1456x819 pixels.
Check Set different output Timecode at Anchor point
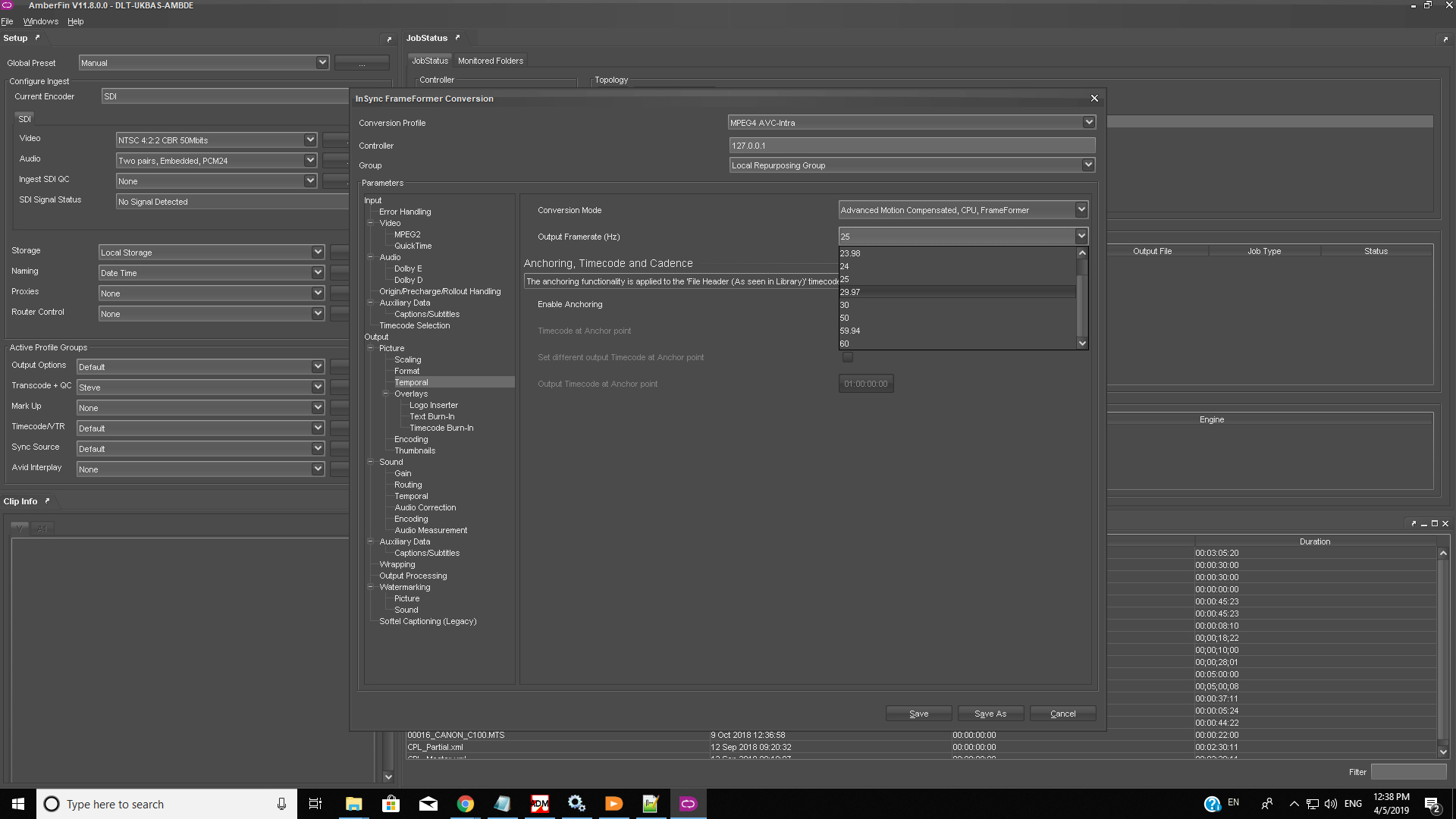[847, 357]
